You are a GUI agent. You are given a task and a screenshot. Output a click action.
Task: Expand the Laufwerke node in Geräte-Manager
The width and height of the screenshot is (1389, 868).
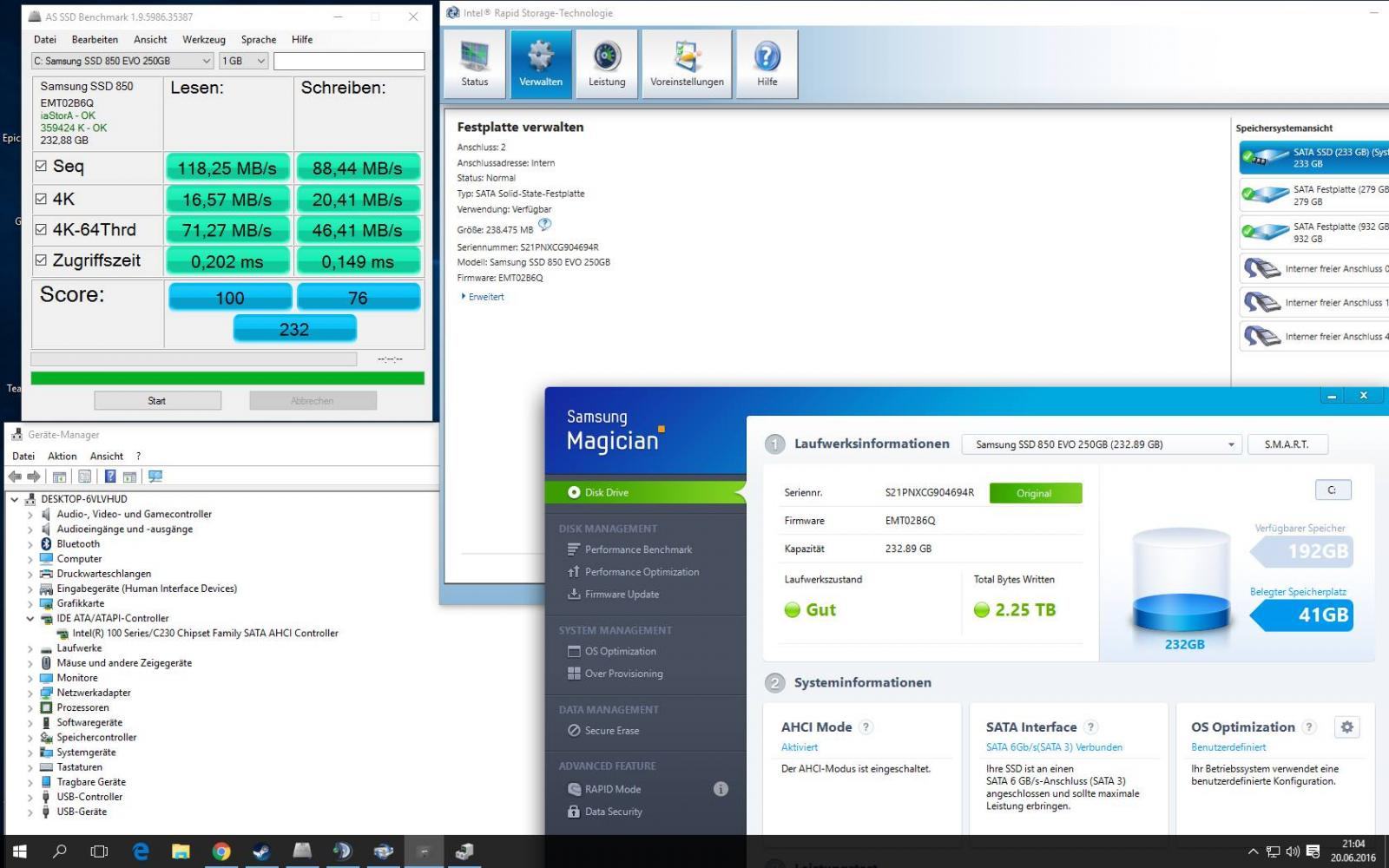pyautogui.click(x=30, y=648)
